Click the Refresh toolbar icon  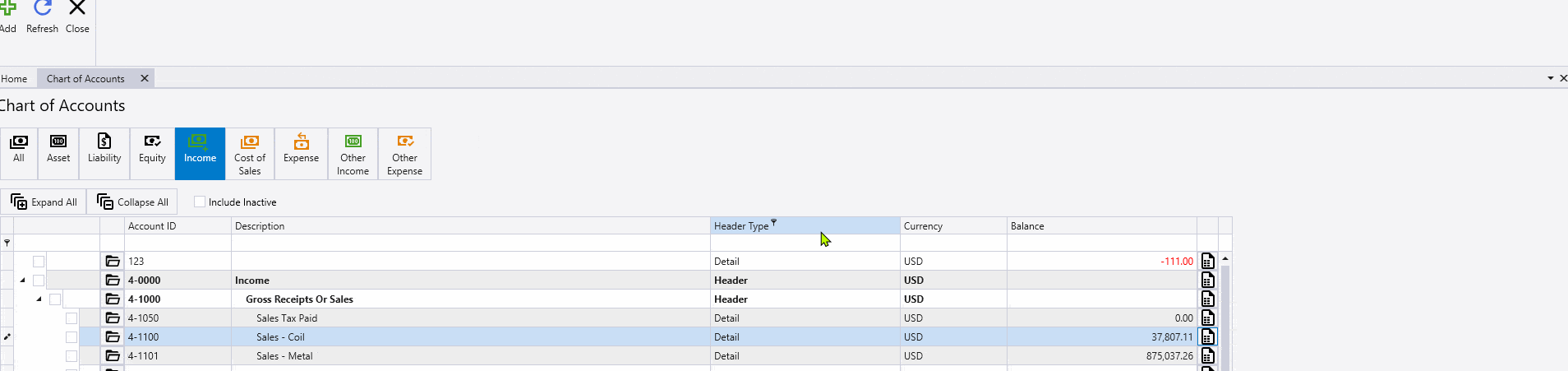coord(43,8)
